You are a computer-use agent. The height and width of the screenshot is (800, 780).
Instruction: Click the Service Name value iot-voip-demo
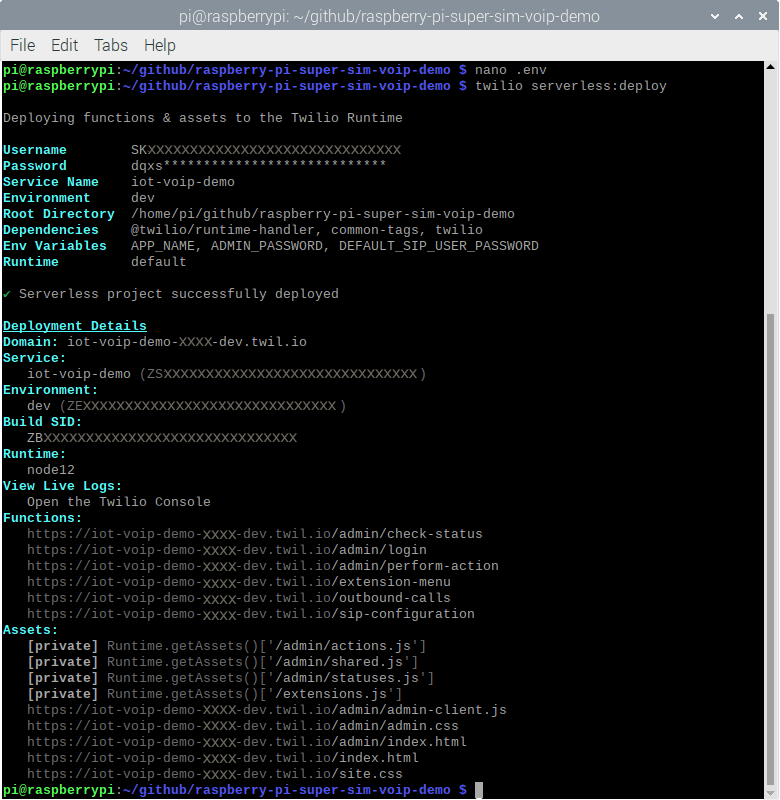coord(183,182)
